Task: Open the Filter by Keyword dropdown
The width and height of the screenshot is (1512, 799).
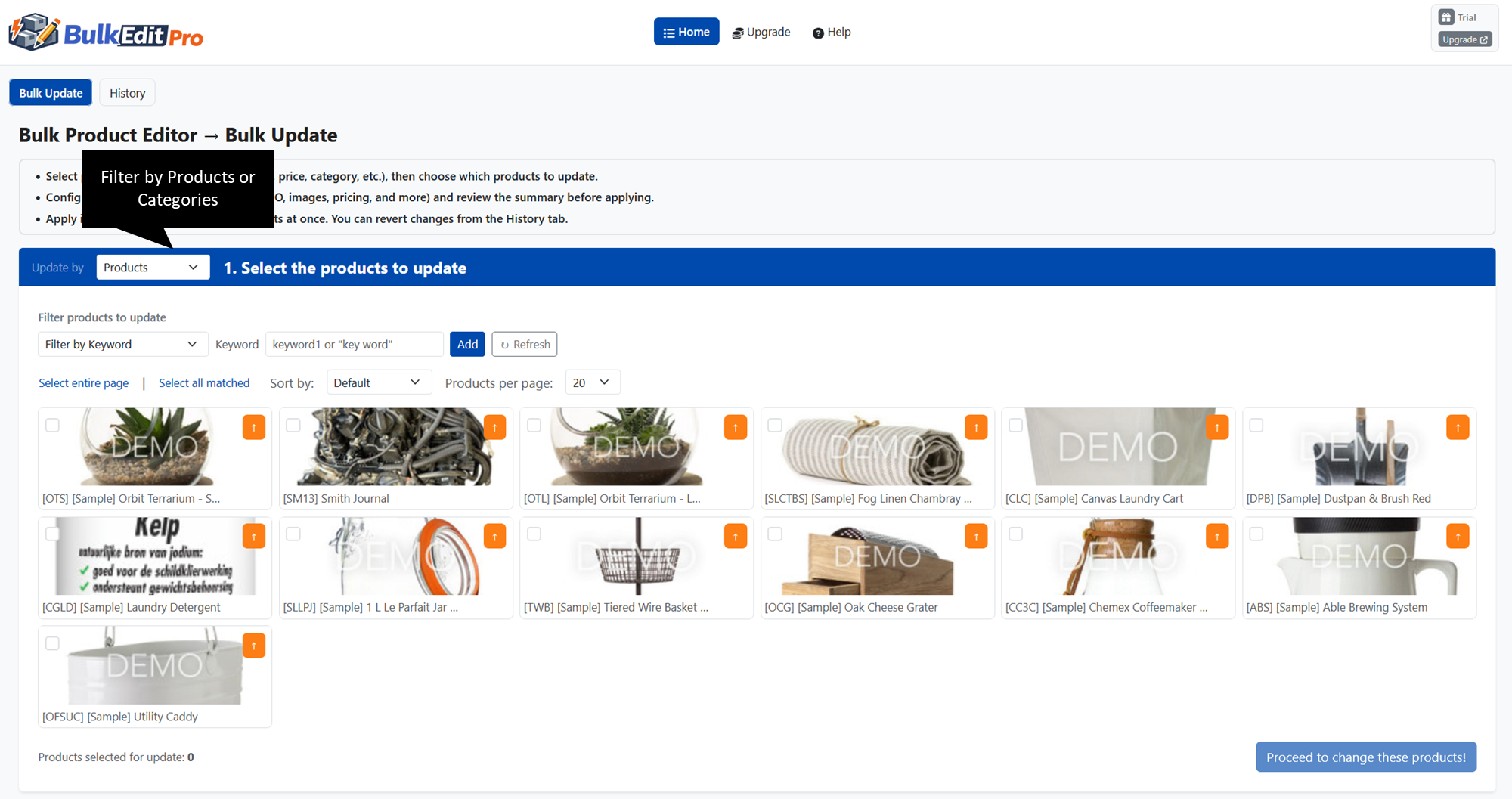Action: [122, 344]
